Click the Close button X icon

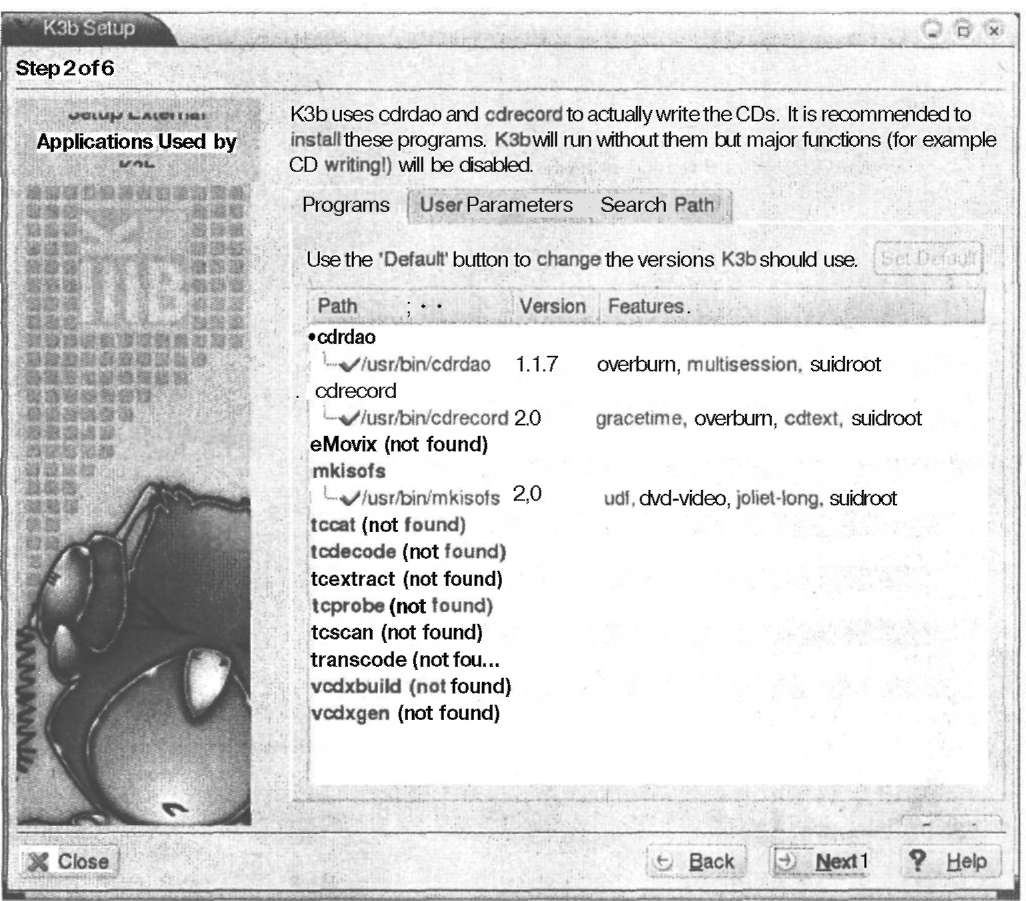(x=39, y=862)
